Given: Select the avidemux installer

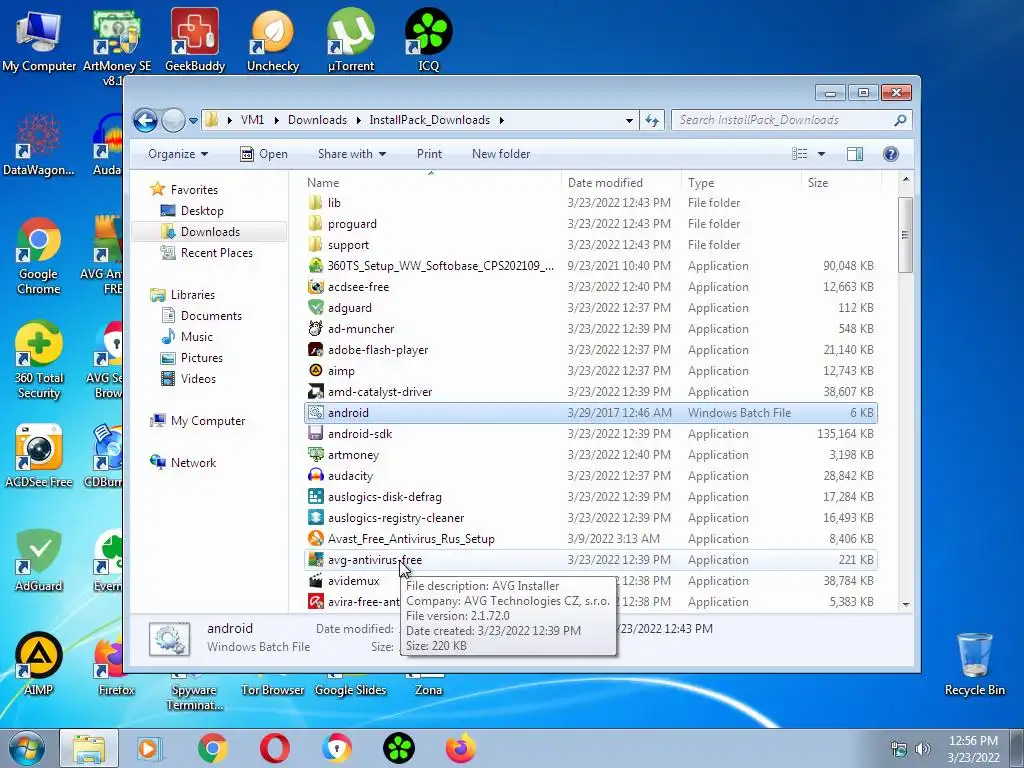Looking at the screenshot, I should point(353,581).
